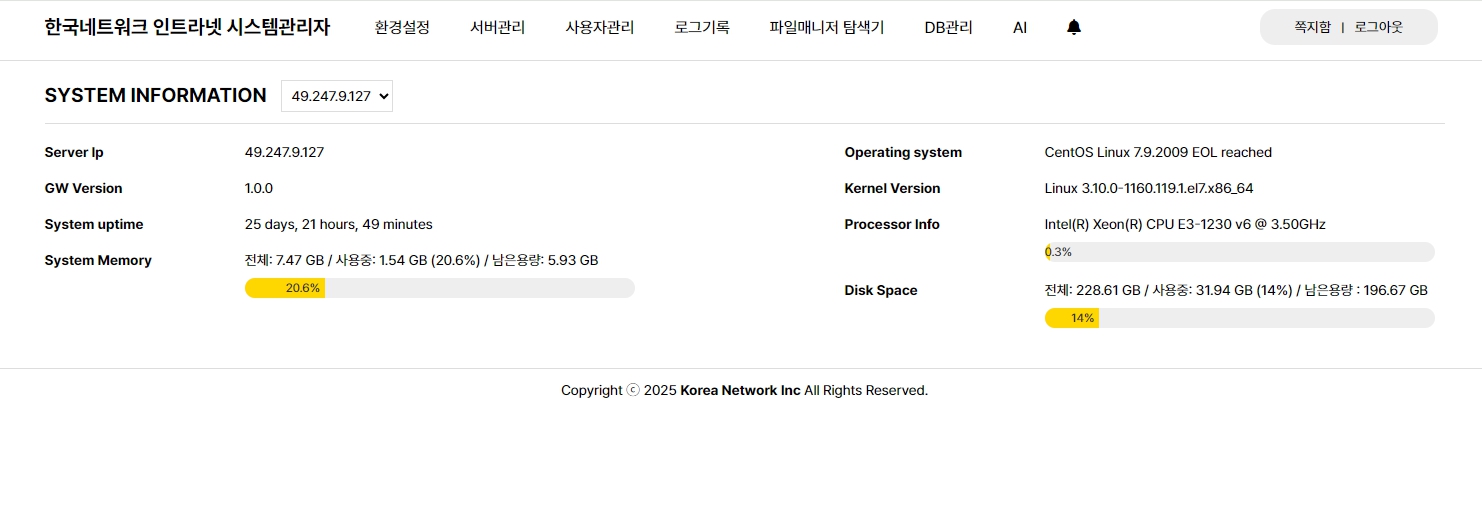Click the SYSTEM INFORMATION heading
This screenshot has height=516, width=1482.
[x=155, y=95]
